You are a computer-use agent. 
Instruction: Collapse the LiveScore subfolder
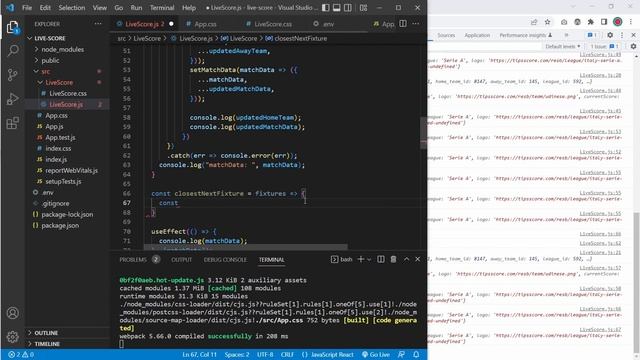coord(59,82)
